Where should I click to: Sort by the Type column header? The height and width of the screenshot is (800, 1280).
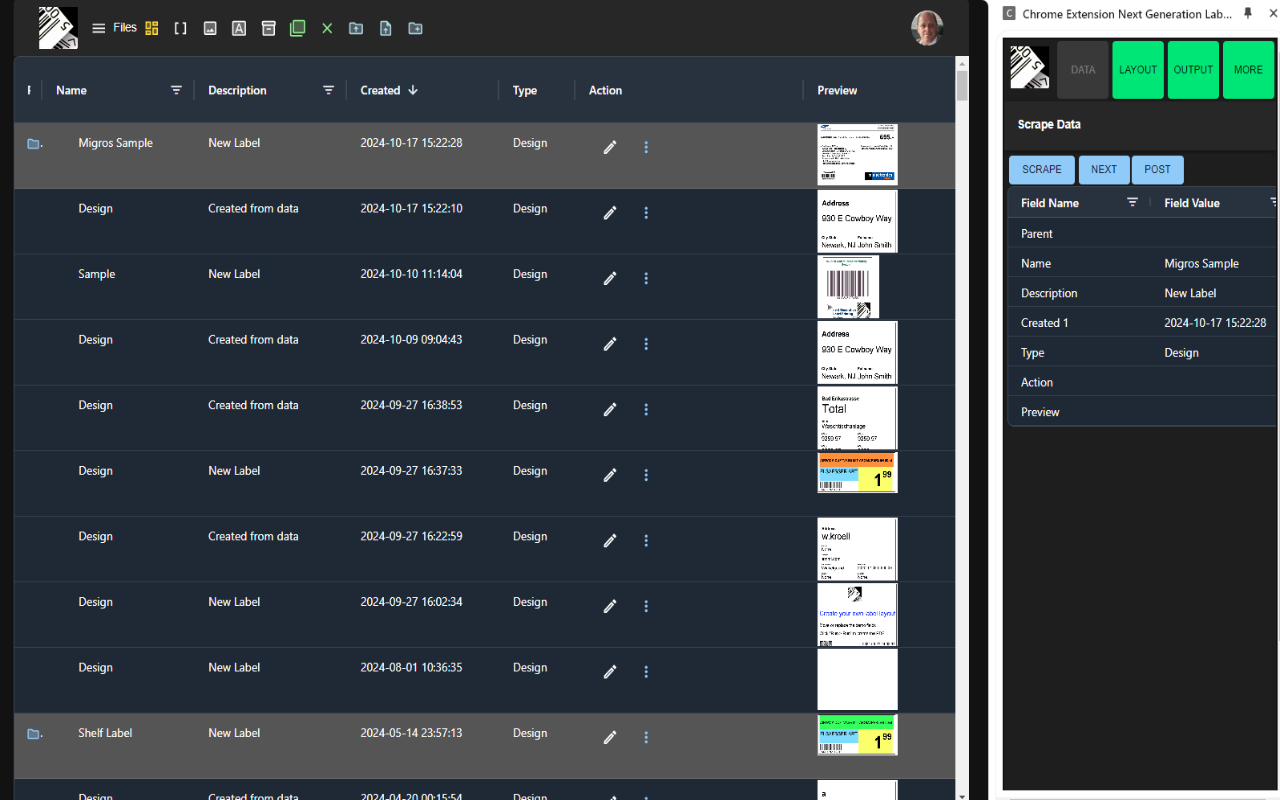[525, 90]
